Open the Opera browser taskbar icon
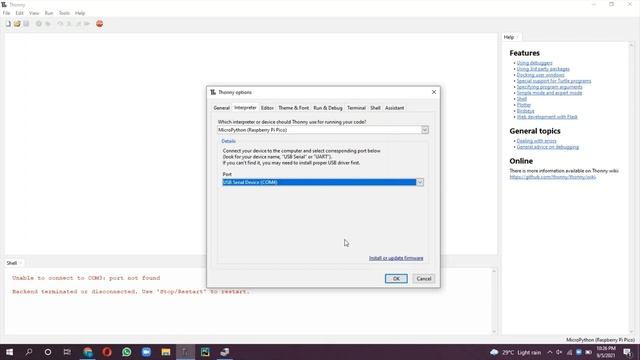640x360 pixels. (x=107, y=352)
